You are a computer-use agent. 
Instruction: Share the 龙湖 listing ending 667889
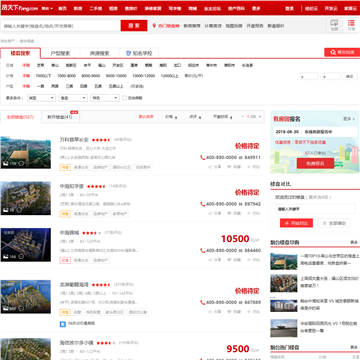point(215,312)
